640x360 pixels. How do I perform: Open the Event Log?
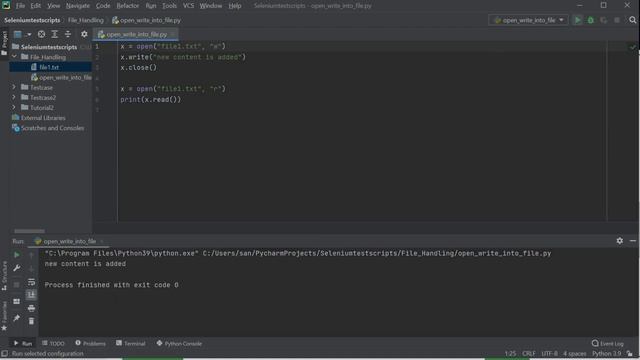click(x=608, y=343)
